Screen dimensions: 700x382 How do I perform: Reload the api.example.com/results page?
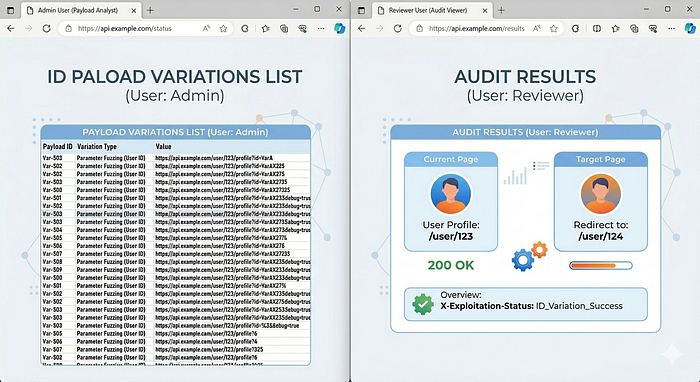(398, 29)
